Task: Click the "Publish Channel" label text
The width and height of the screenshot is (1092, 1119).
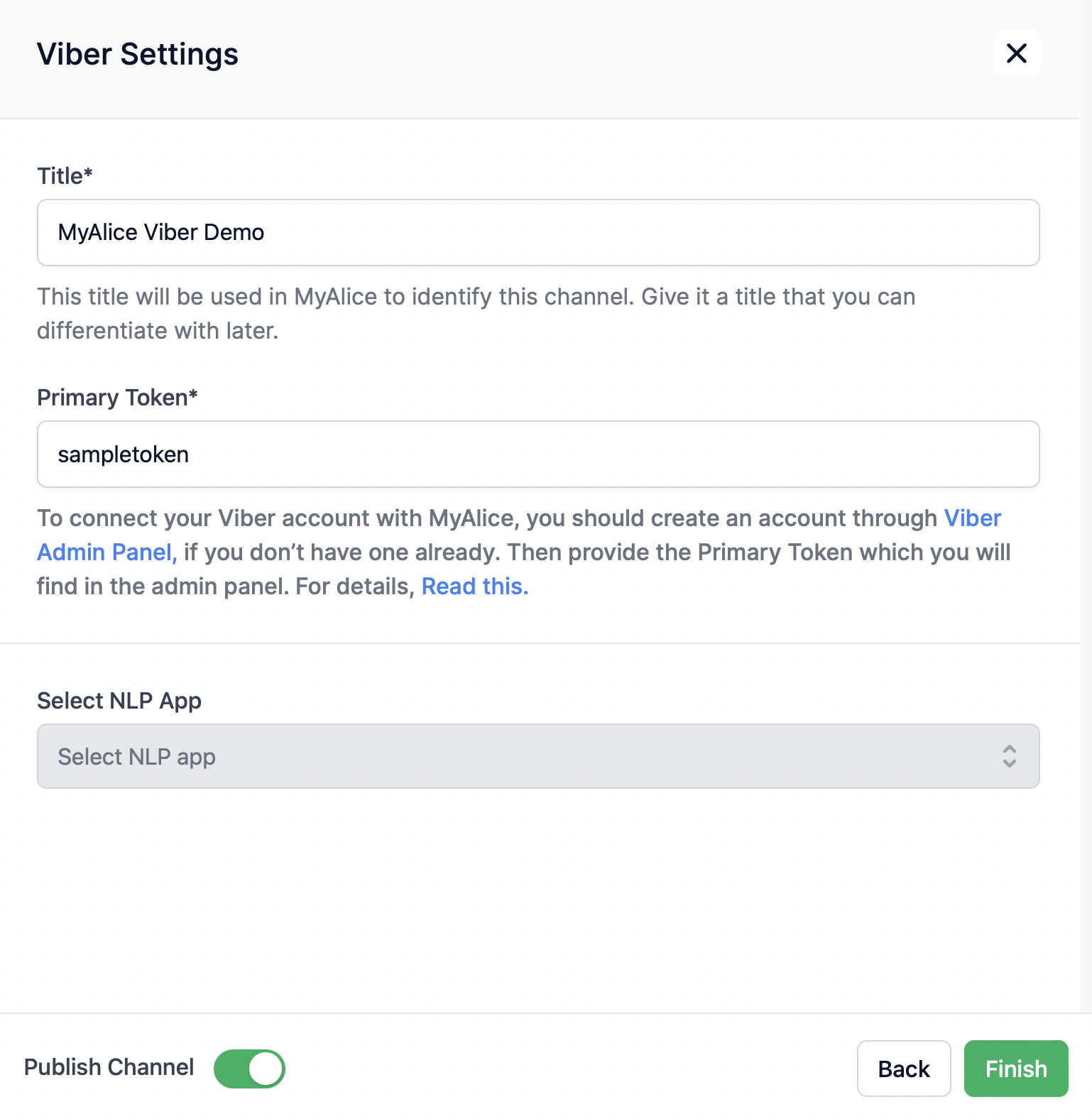Action: (x=109, y=1067)
